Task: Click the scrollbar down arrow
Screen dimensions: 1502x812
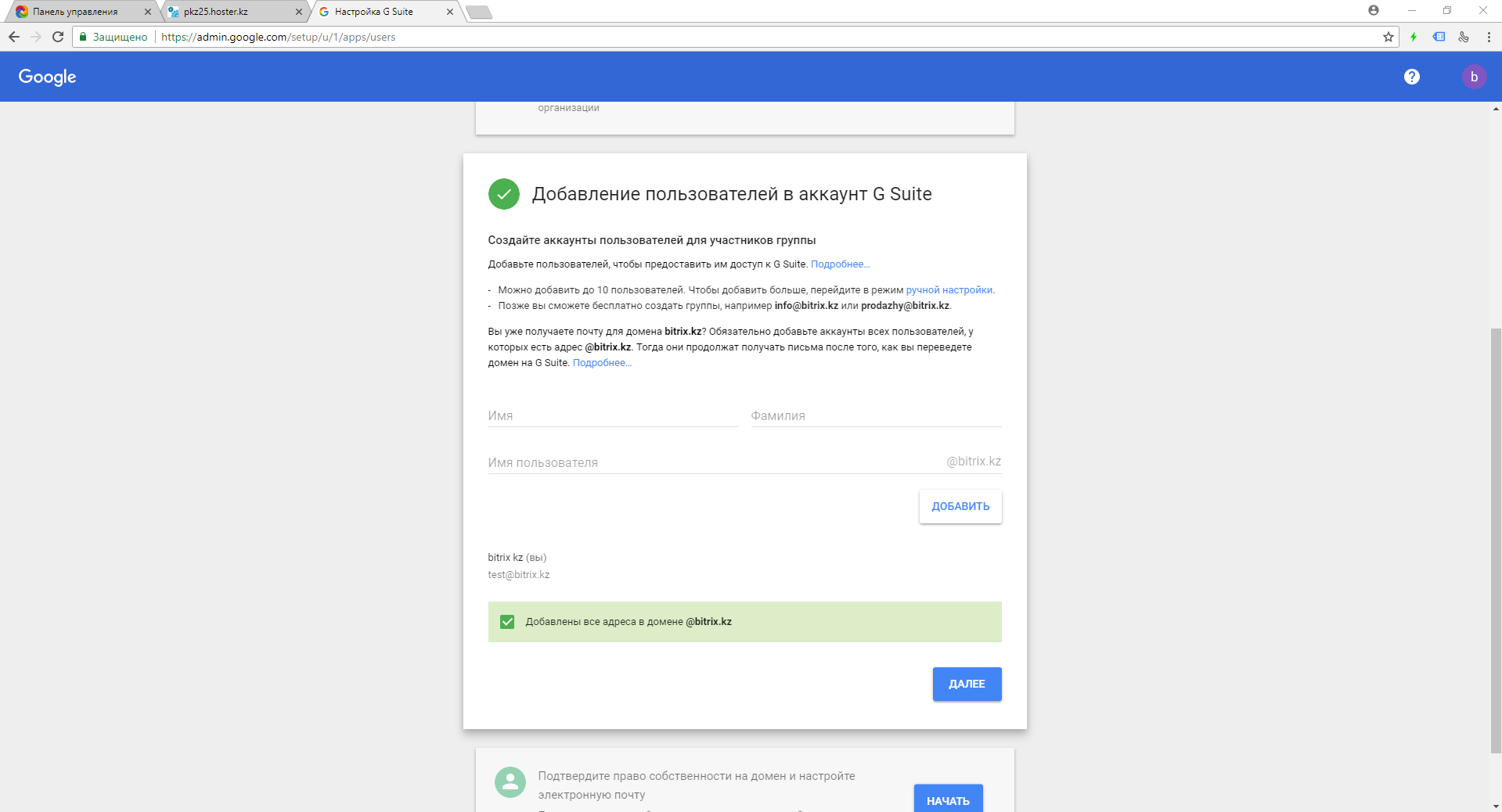Action: [x=1496, y=806]
